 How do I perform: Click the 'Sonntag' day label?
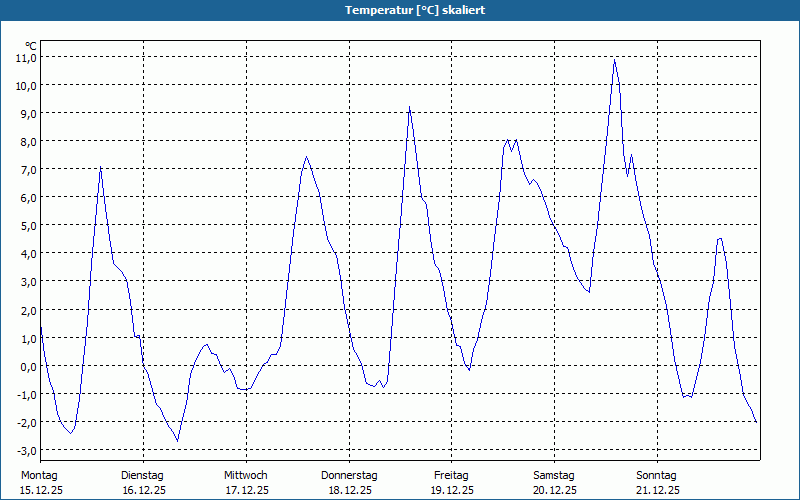point(656,476)
